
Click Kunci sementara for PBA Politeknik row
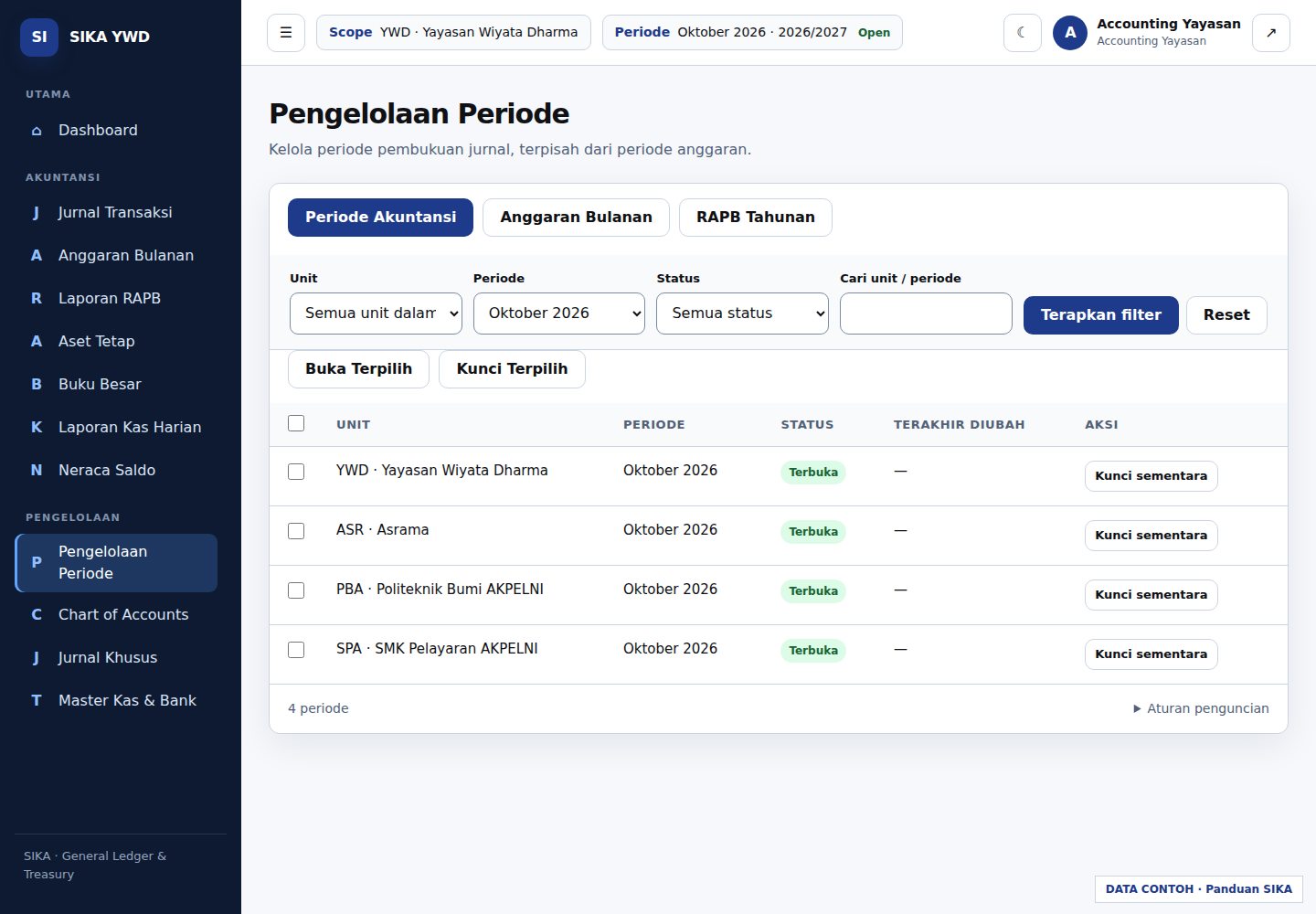point(1151,595)
